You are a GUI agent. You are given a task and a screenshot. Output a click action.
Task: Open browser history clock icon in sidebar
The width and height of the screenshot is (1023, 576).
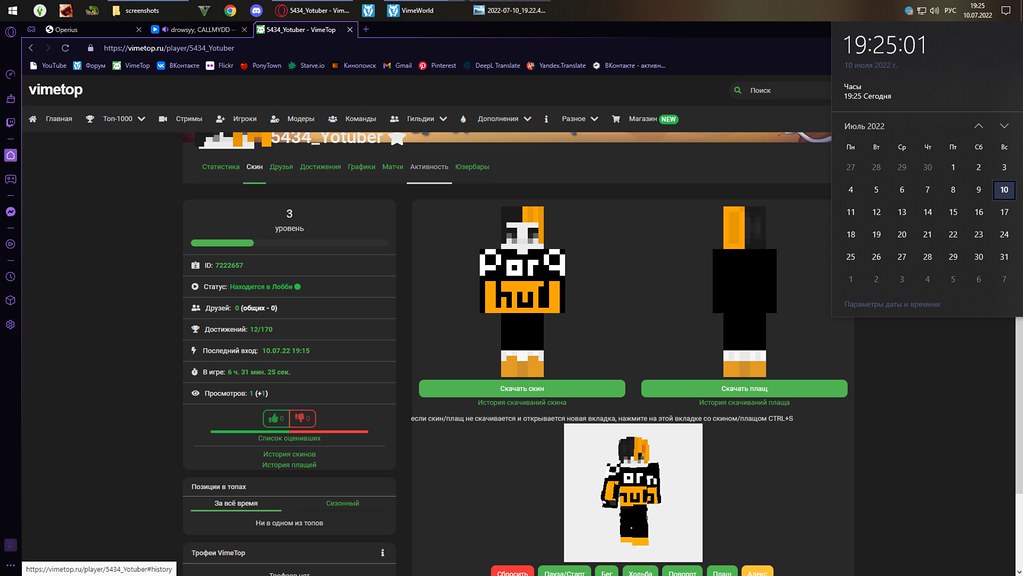(10, 276)
